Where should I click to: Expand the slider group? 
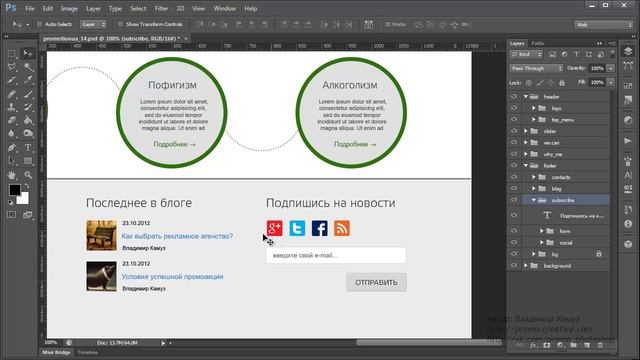click(x=526, y=131)
